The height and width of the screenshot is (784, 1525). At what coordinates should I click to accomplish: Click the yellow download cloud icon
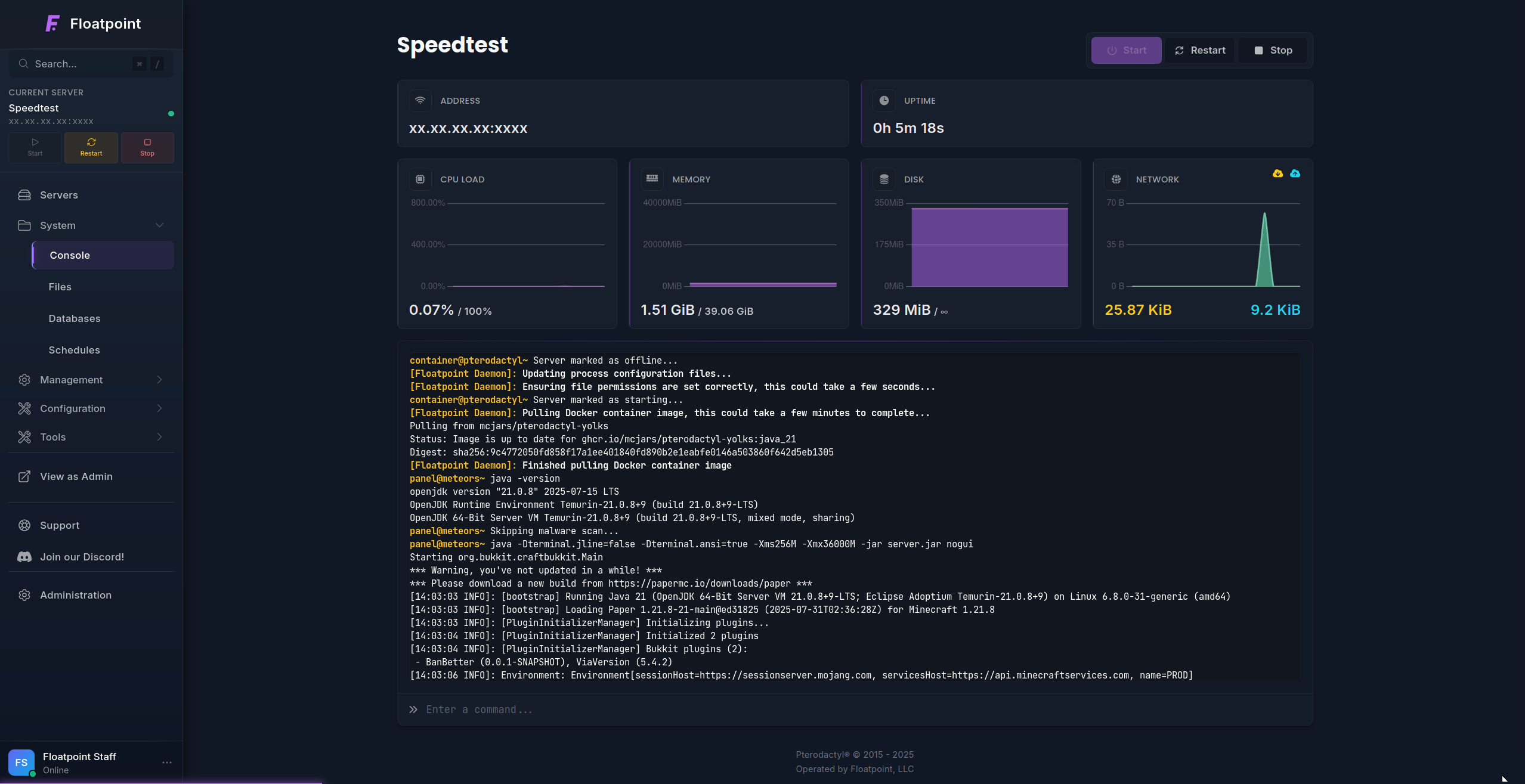pyautogui.click(x=1277, y=173)
